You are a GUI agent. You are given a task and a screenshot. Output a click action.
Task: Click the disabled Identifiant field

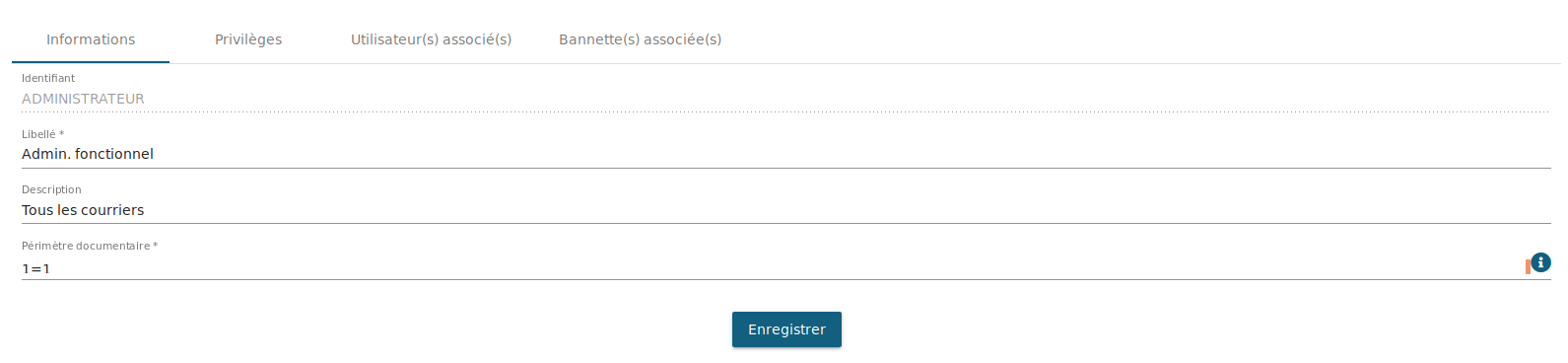(x=785, y=99)
